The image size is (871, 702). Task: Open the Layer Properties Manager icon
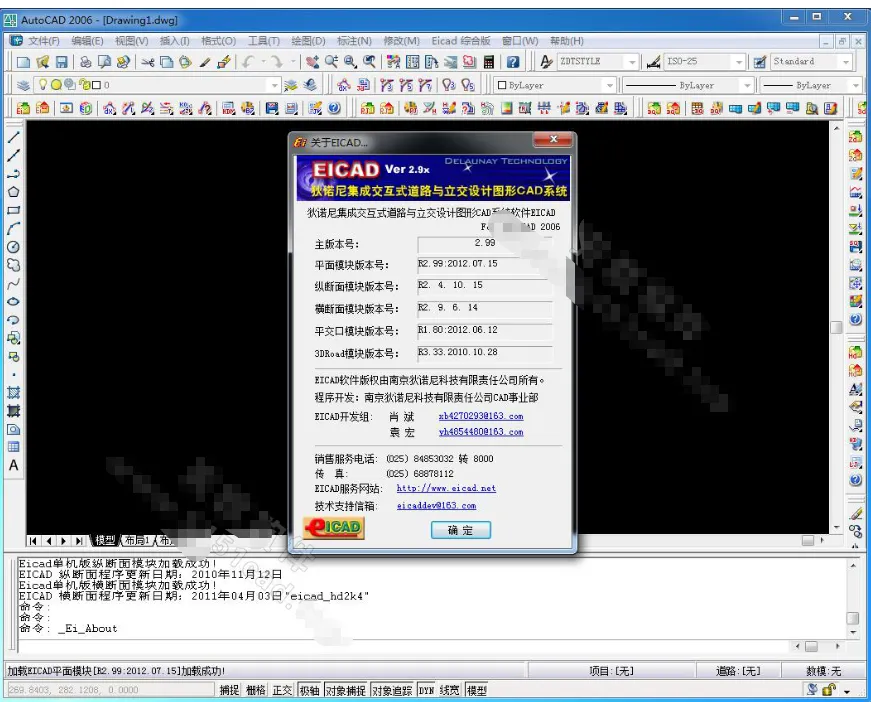(23, 85)
